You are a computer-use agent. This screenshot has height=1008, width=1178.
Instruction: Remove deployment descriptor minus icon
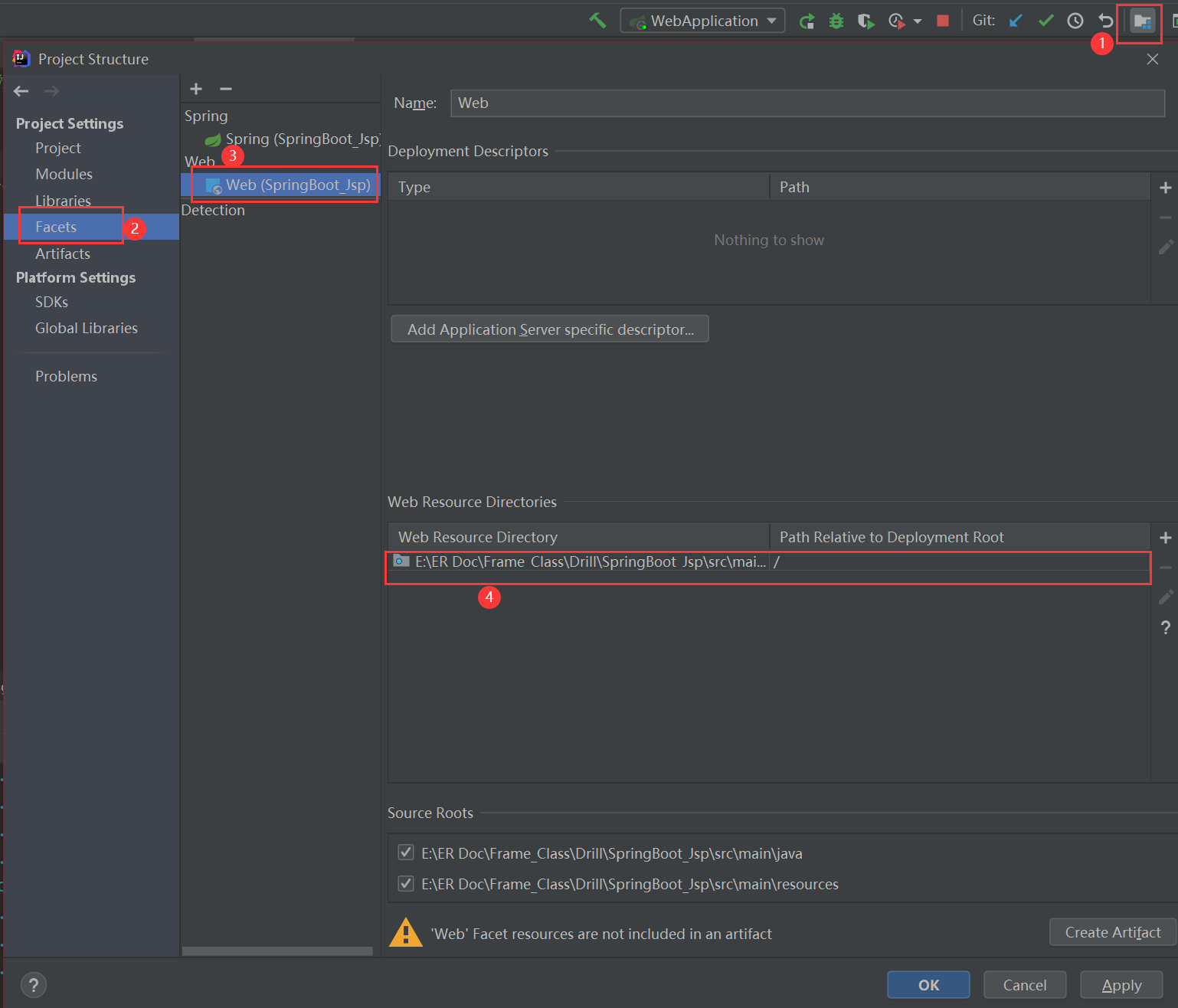pyautogui.click(x=1165, y=218)
